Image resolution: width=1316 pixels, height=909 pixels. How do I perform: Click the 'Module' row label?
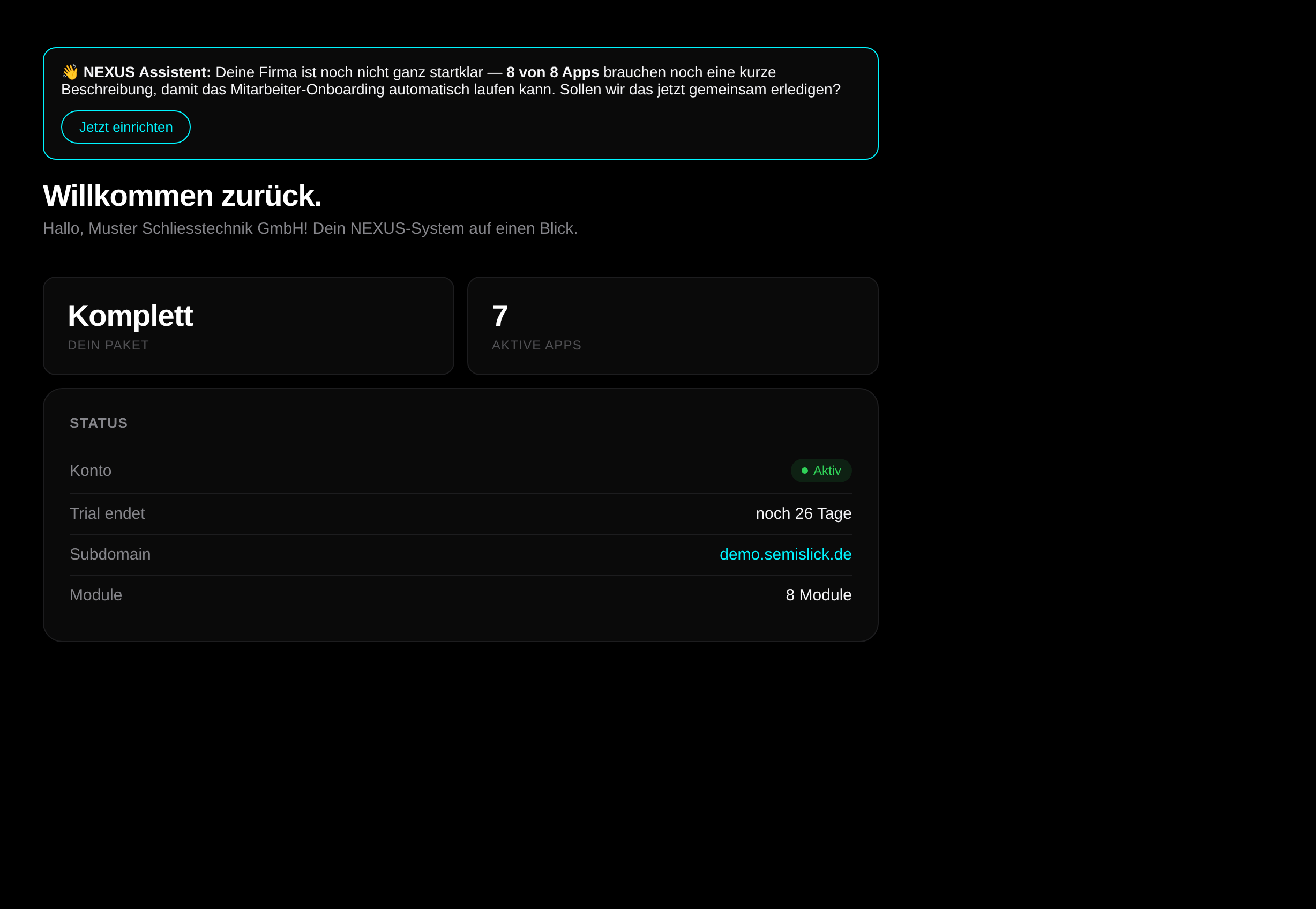(x=96, y=595)
